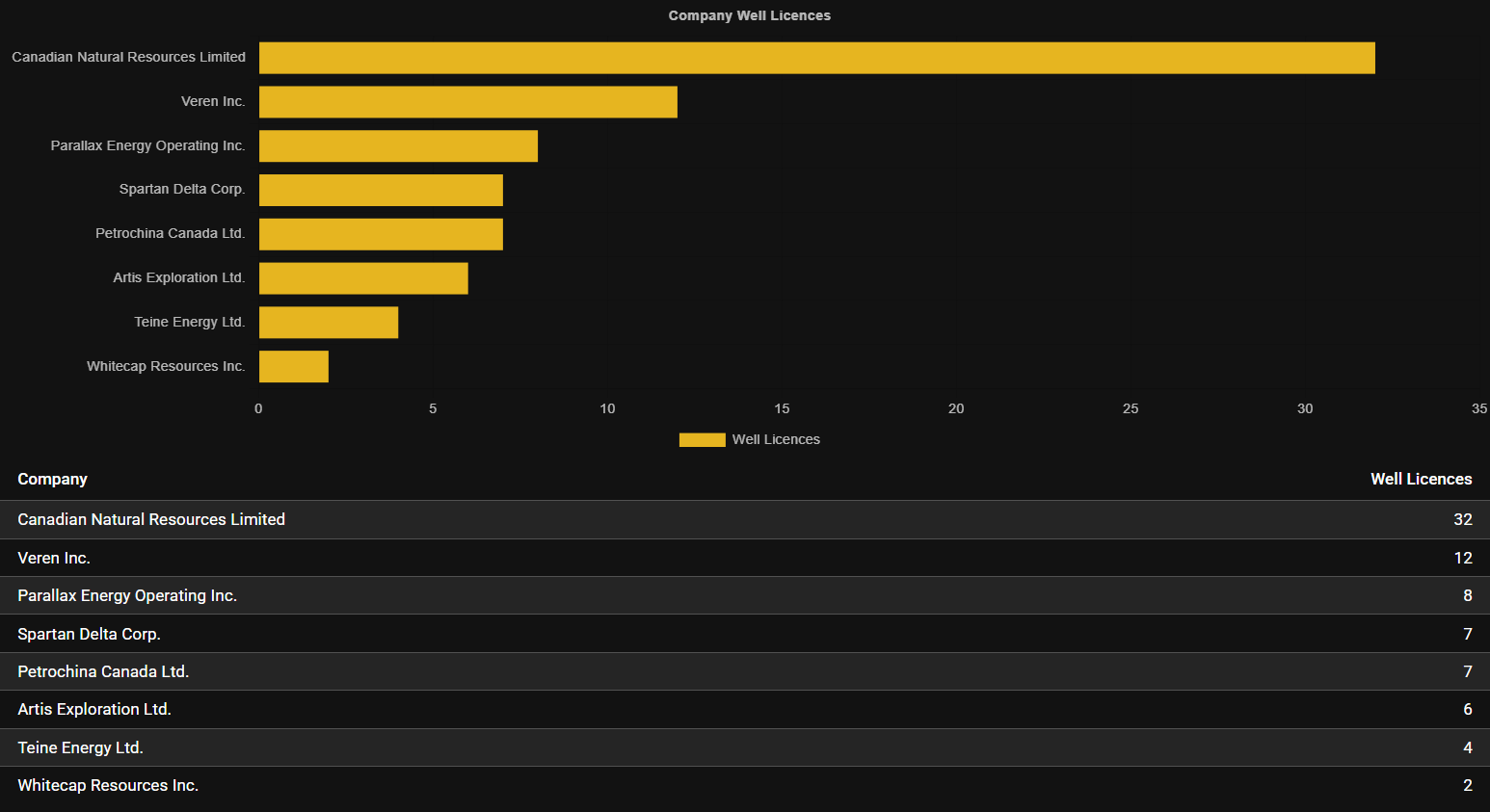The image size is (1490, 812).
Task: Select Canadian Natural Resources Limited table cell
Action: [x=151, y=519]
